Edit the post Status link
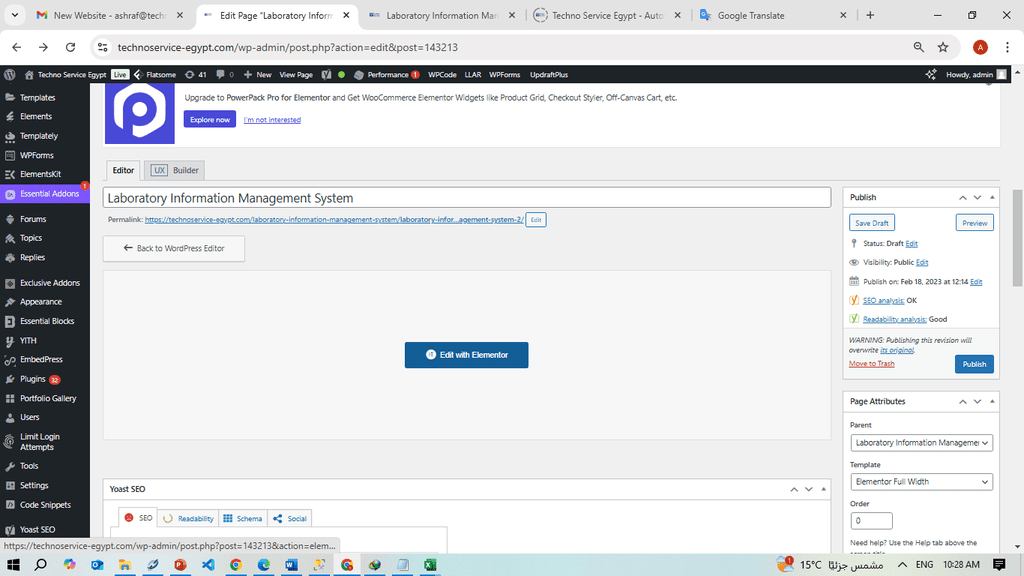 coord(912,244)
